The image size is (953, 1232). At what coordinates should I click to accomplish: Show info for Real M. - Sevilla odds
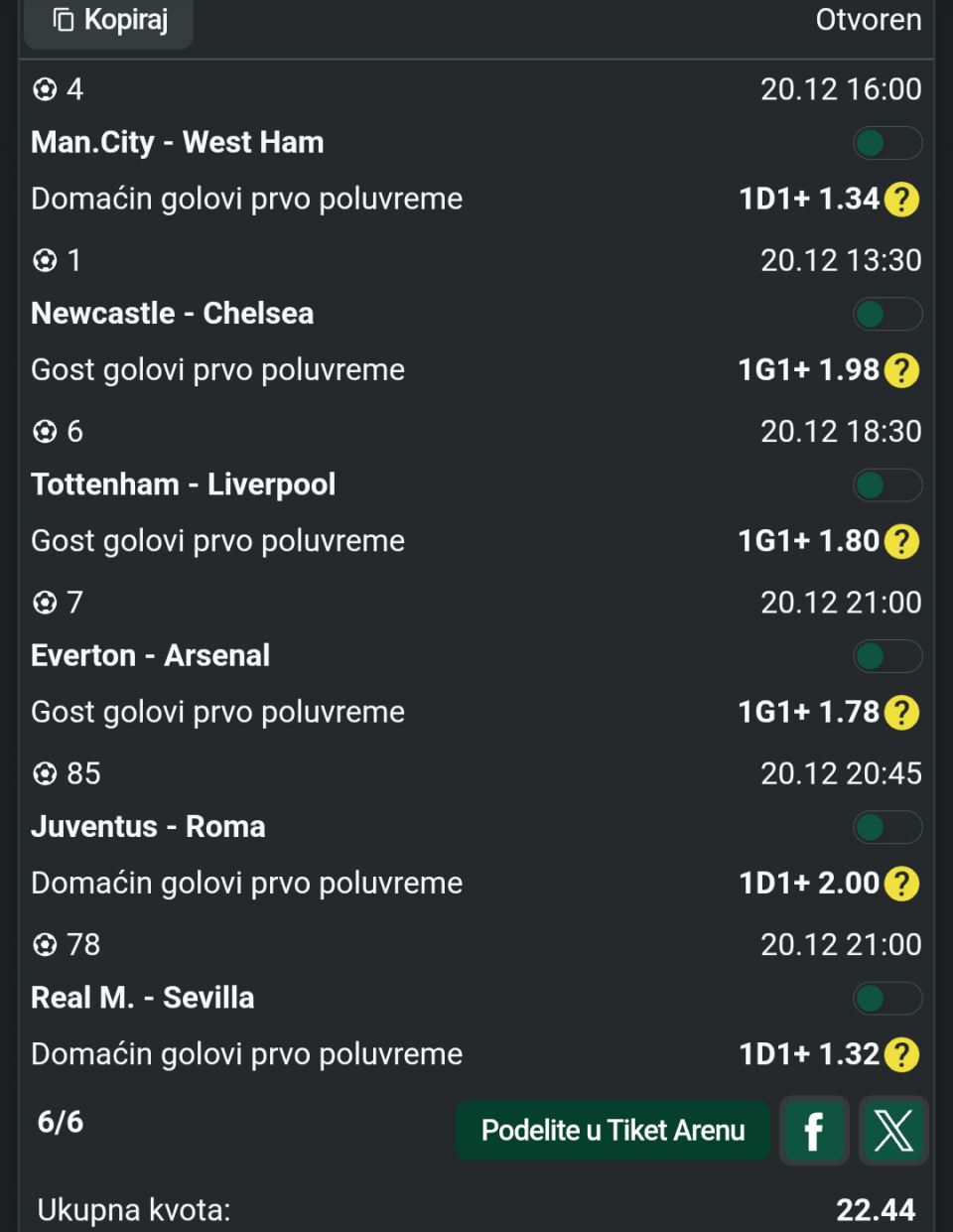[901, 1054]
